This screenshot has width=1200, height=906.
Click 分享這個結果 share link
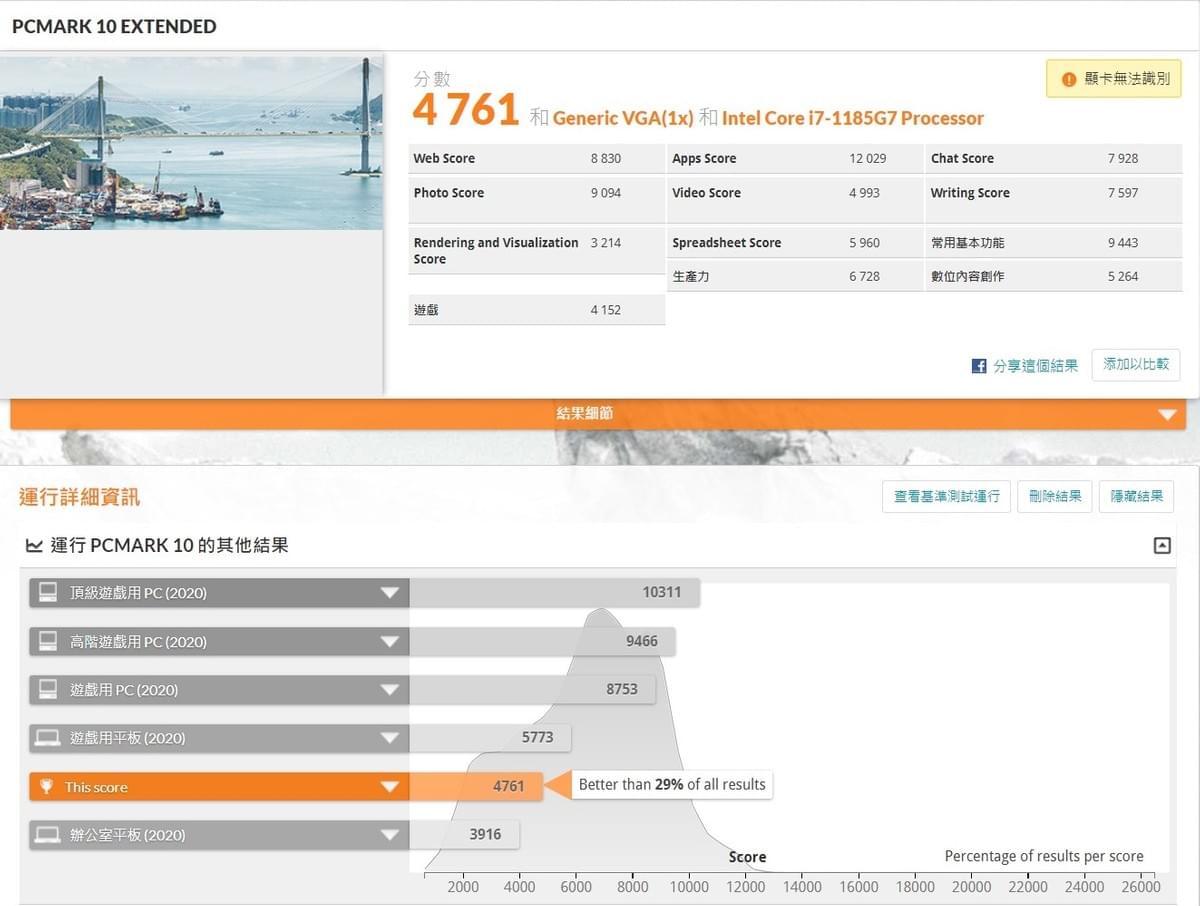[1035, 366]
